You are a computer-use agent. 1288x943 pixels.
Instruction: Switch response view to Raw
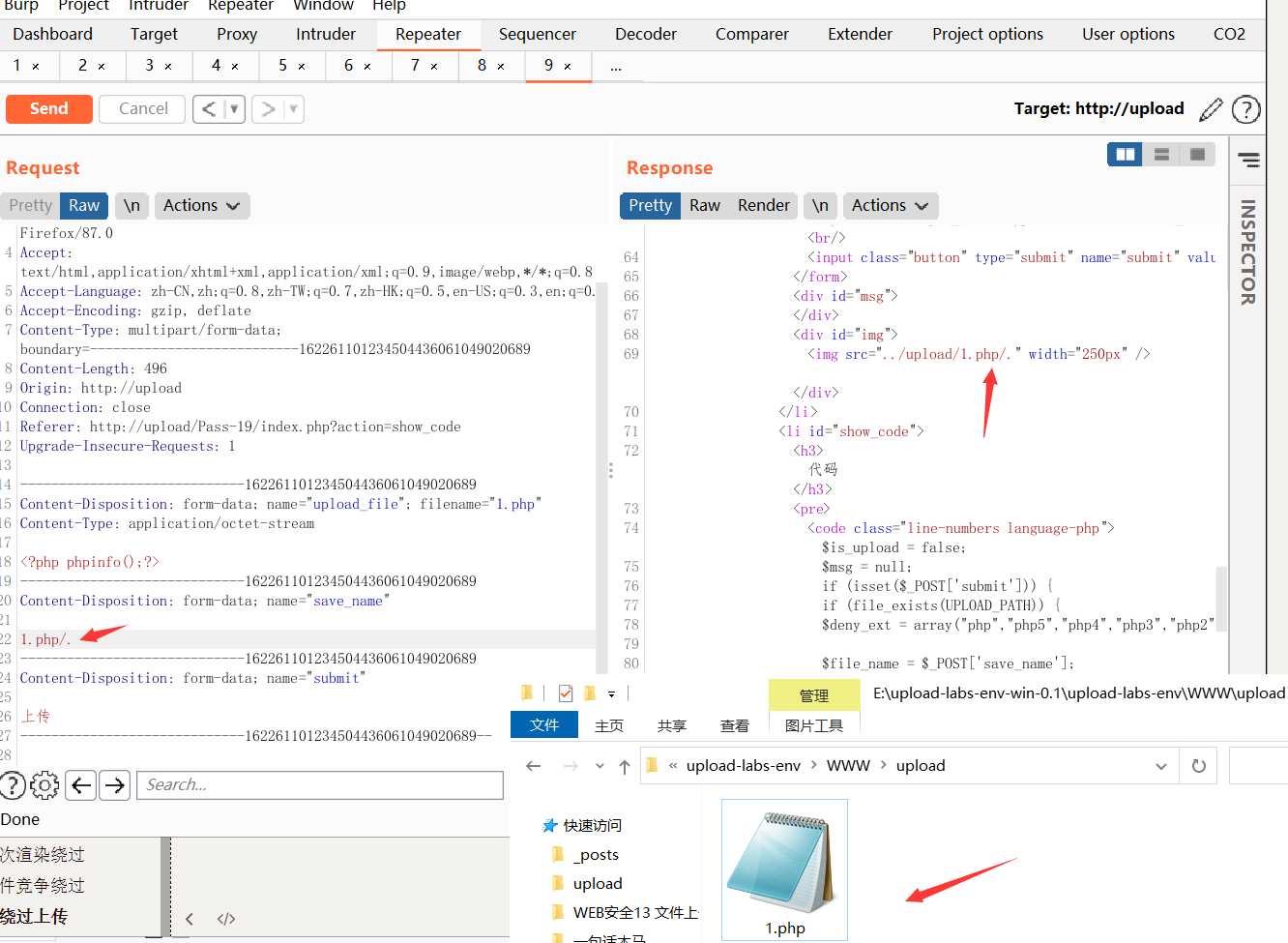705,205
